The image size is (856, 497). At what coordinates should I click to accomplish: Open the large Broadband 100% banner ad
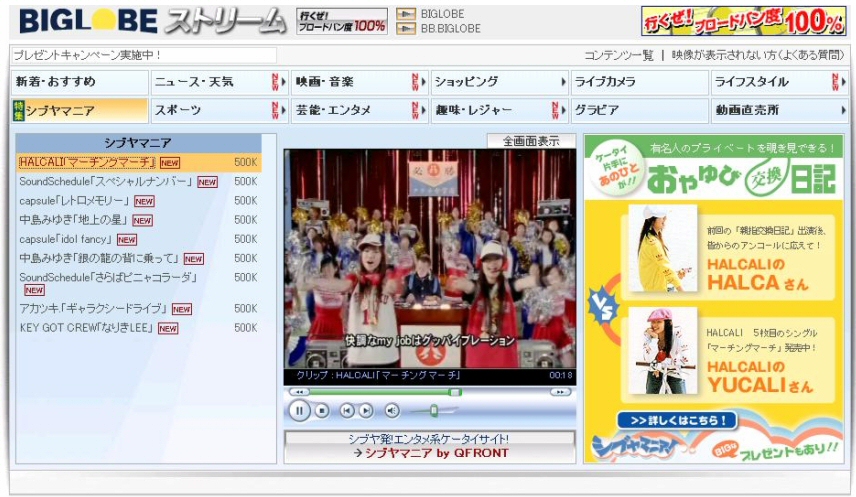[x=743, y=21]
